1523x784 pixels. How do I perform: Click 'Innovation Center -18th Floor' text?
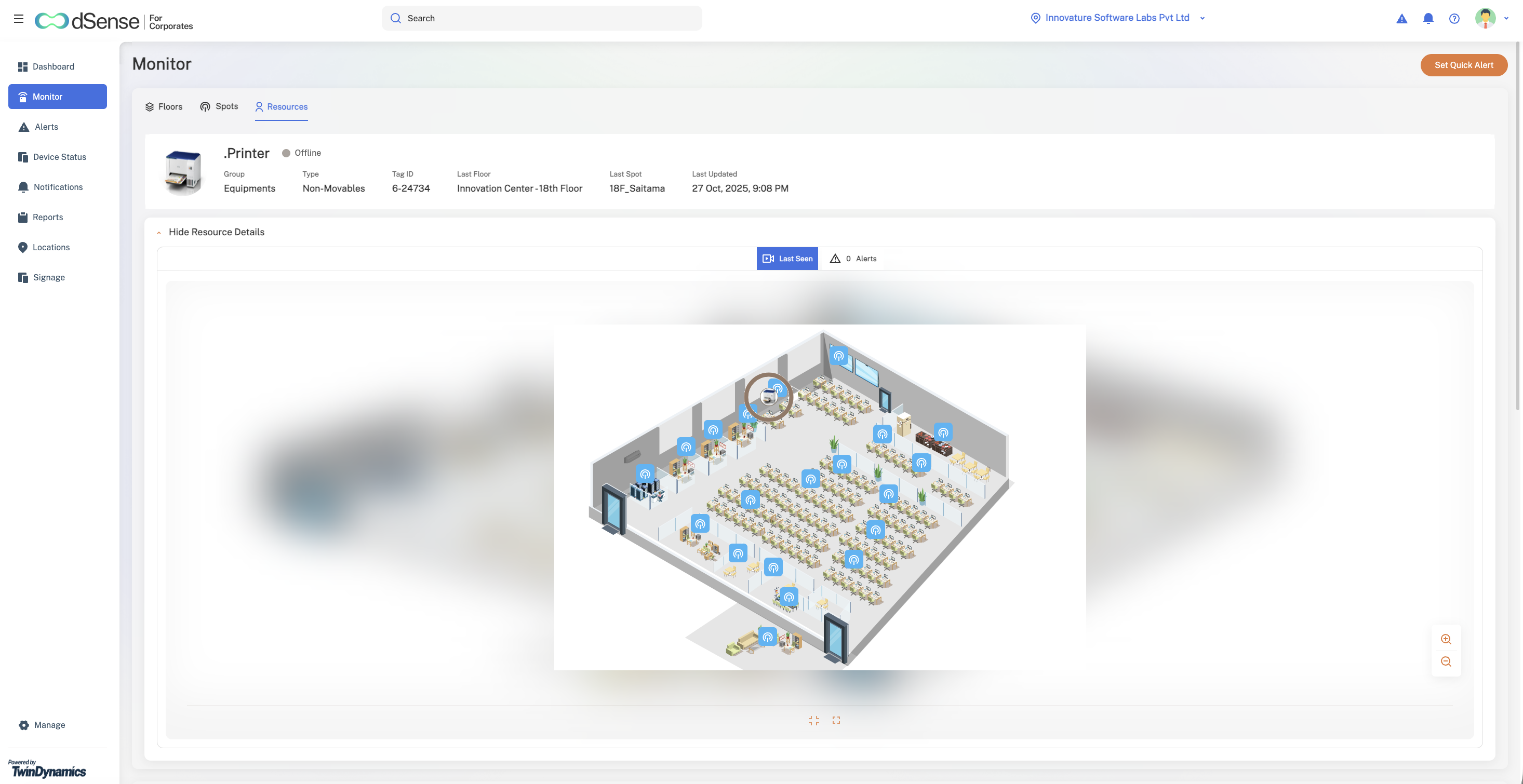tap(519, 188)
